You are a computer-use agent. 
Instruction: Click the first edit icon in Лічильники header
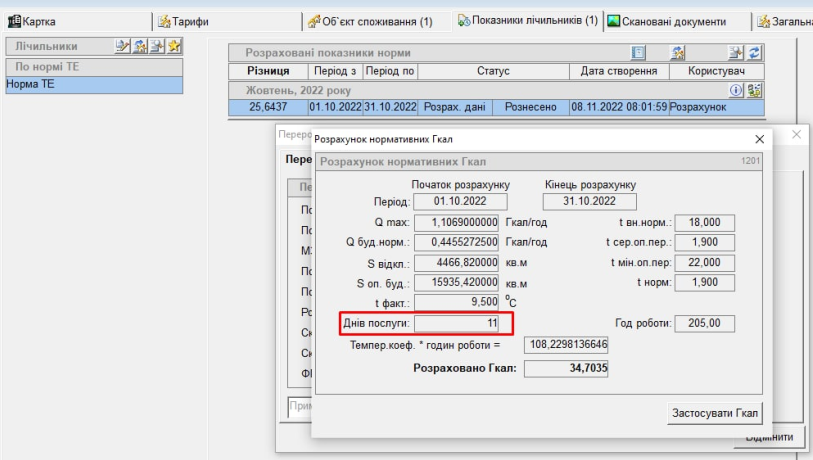[122, 46]
